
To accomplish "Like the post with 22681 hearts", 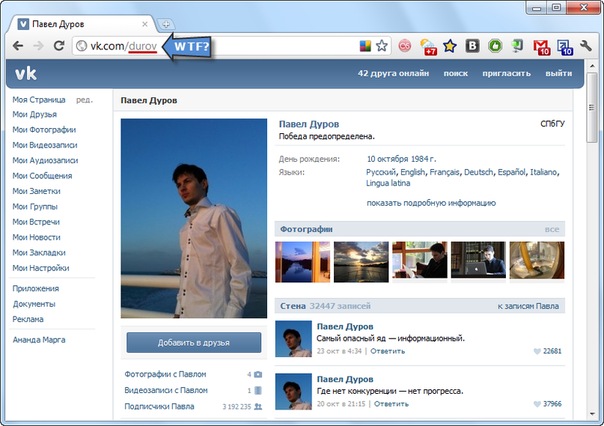I will (537, 351).
